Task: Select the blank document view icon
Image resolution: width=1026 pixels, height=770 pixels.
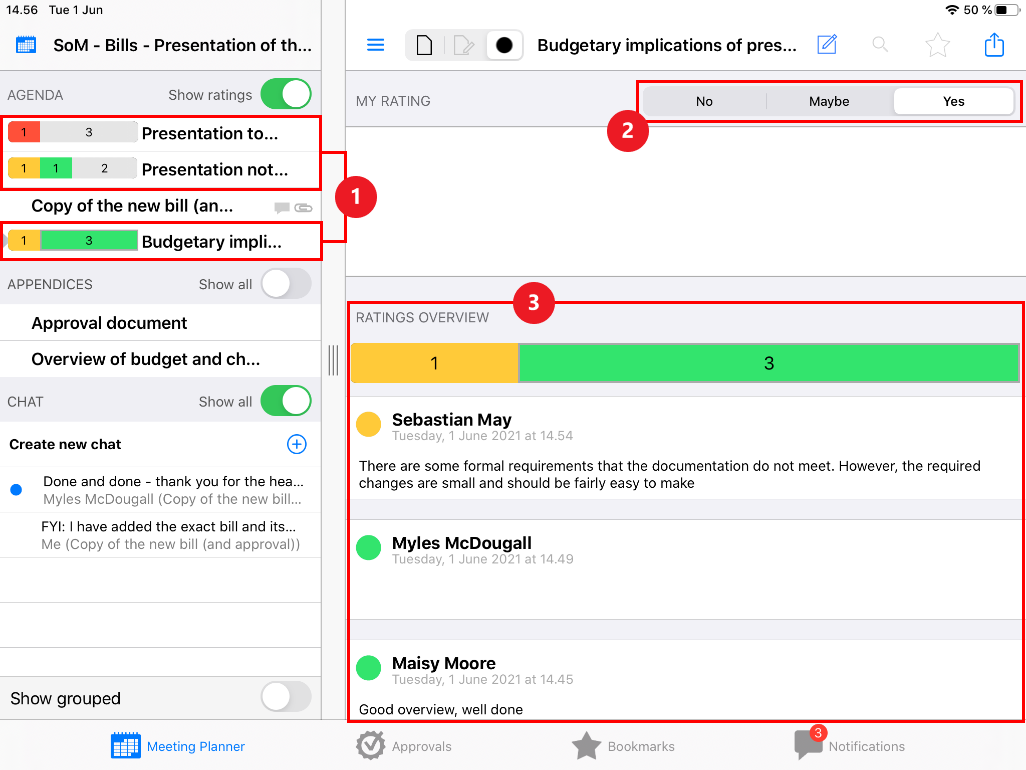Action: [425, 45]
